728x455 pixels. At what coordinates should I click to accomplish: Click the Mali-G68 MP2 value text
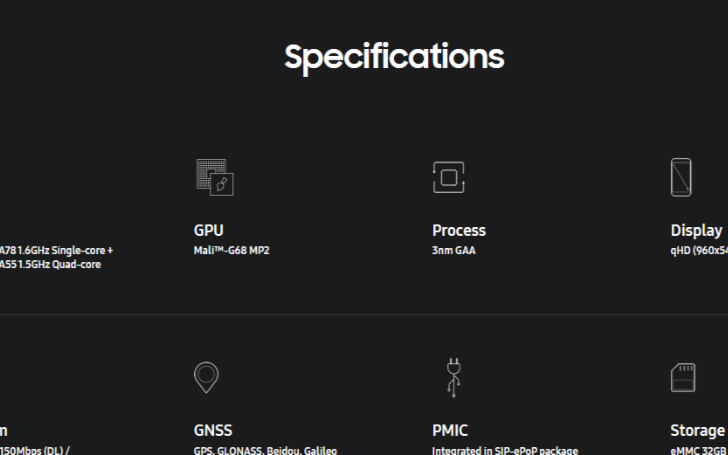231,250
